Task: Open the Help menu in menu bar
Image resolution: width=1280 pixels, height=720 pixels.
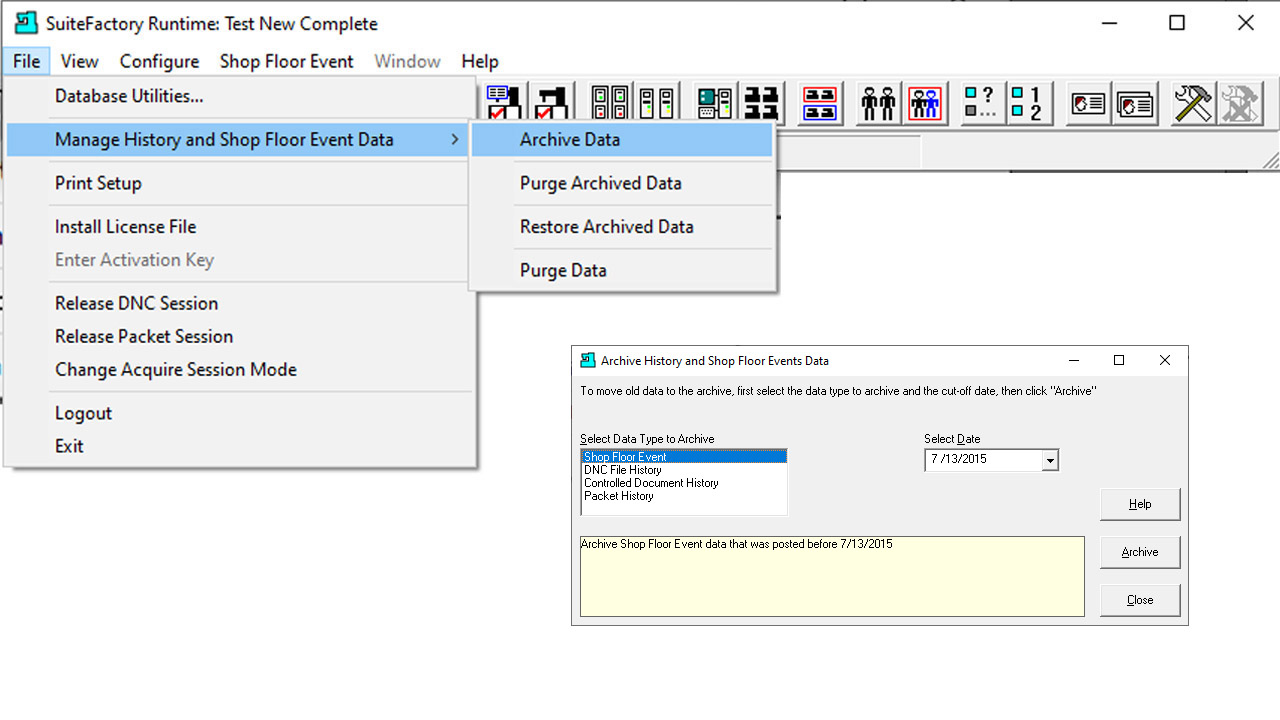Action: (480, 61)
